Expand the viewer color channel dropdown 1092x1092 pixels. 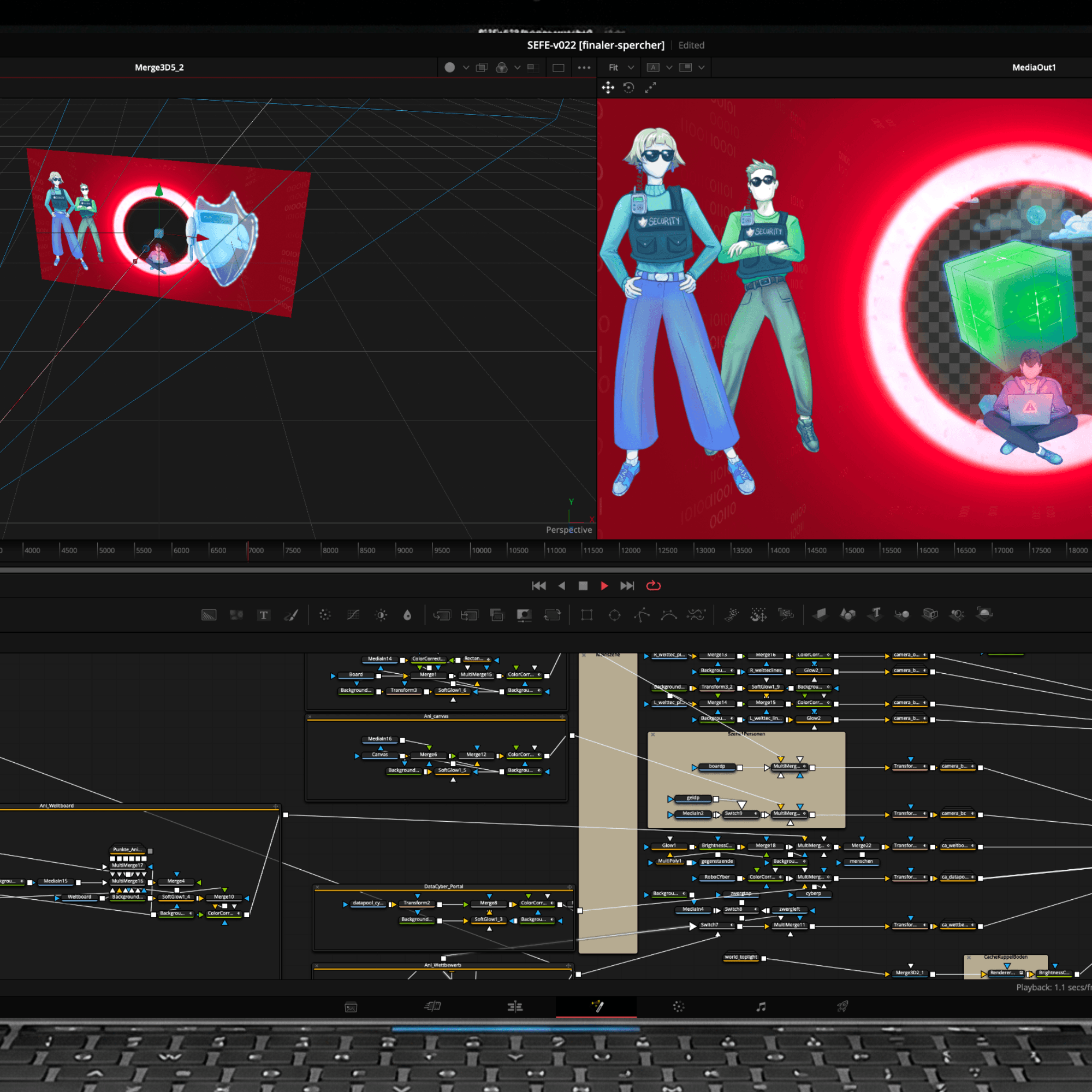coord(466,67)
